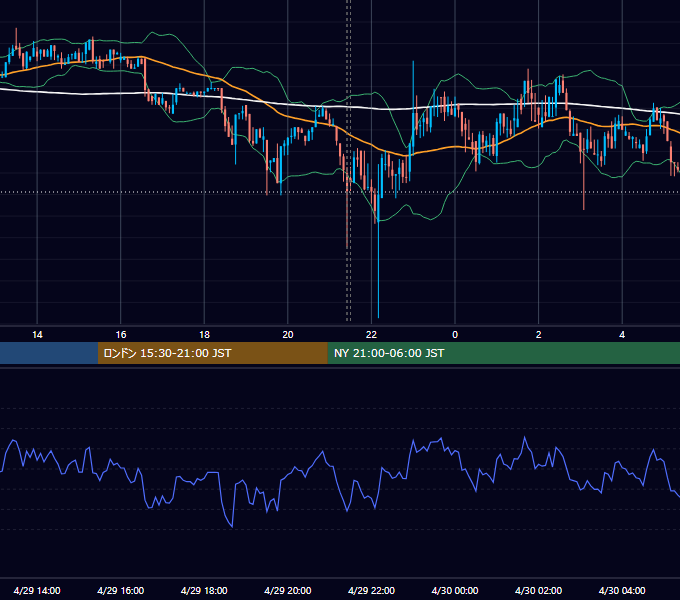Click the date label 4/29 20:00
680x600 pixels.
288,590
